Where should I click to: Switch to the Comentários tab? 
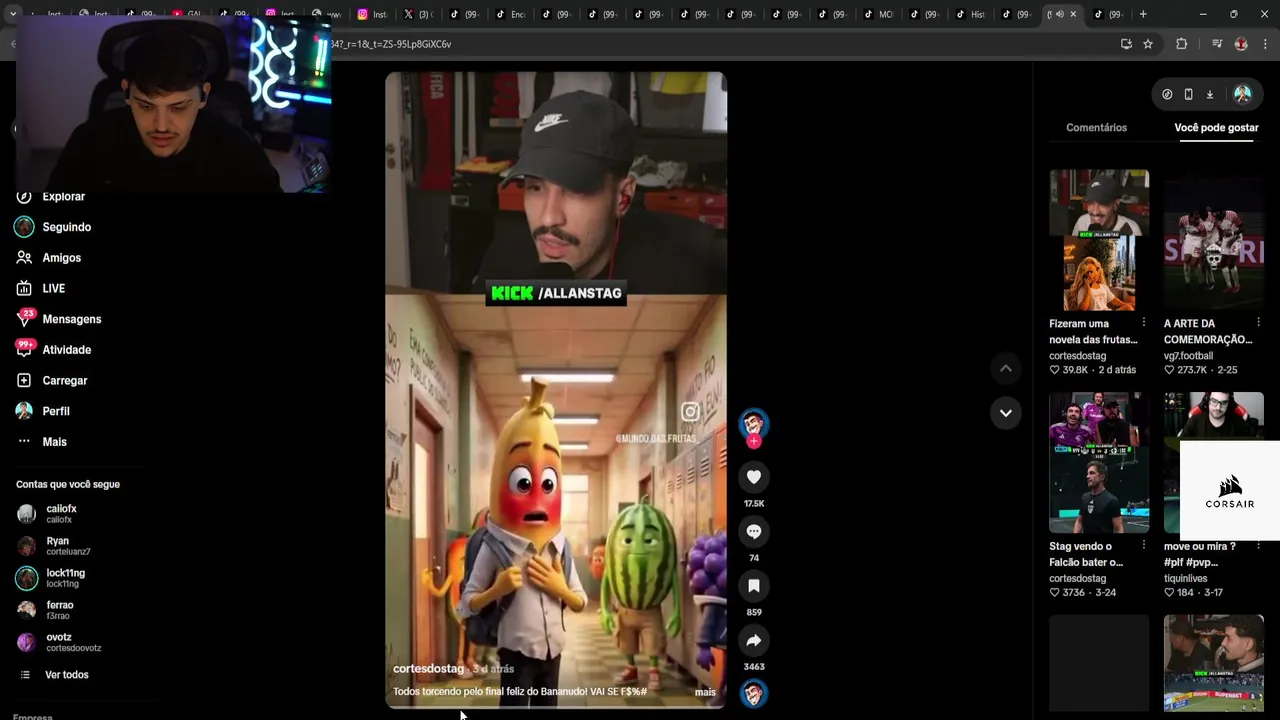[1096, 128]
